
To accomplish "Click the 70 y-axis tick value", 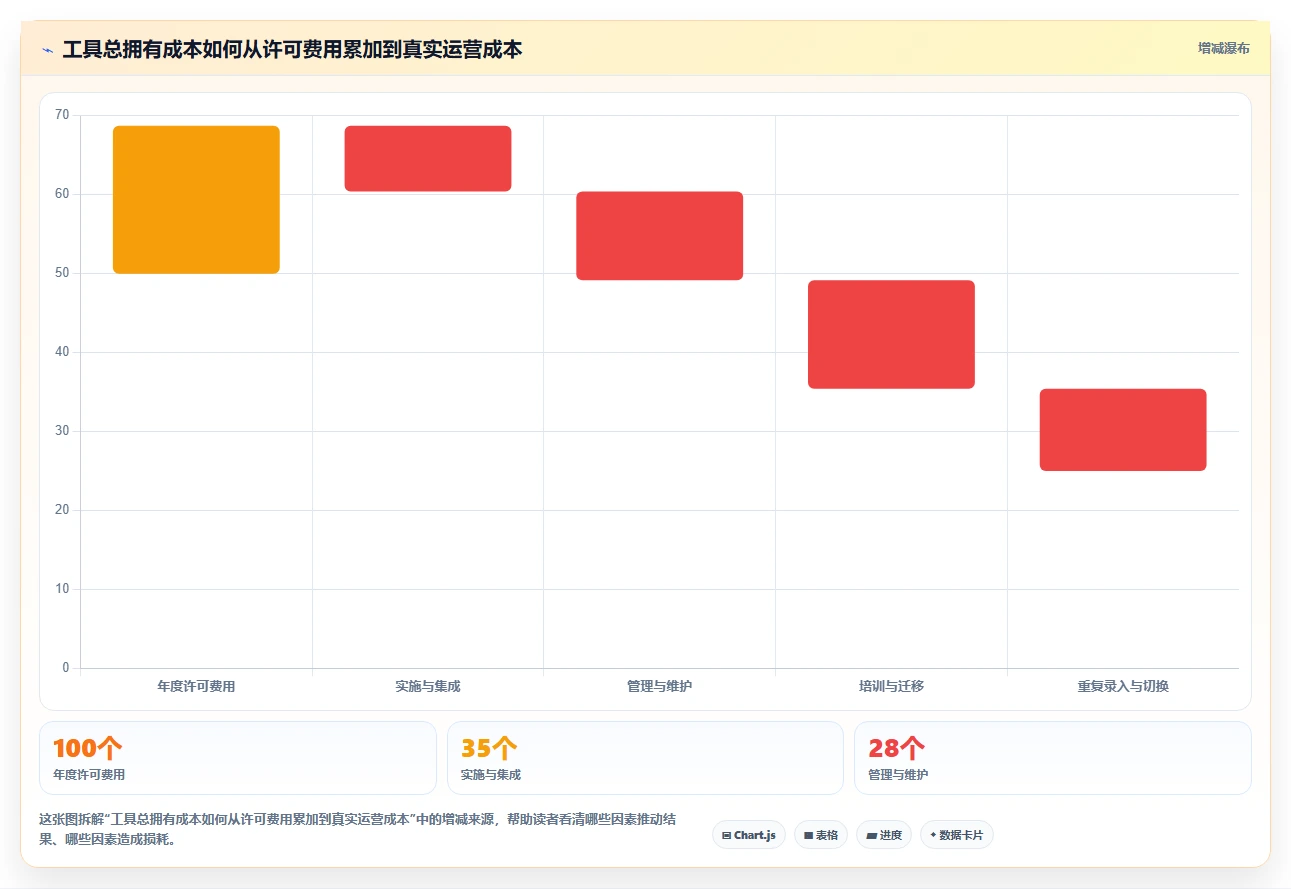I will click(62, 115).
